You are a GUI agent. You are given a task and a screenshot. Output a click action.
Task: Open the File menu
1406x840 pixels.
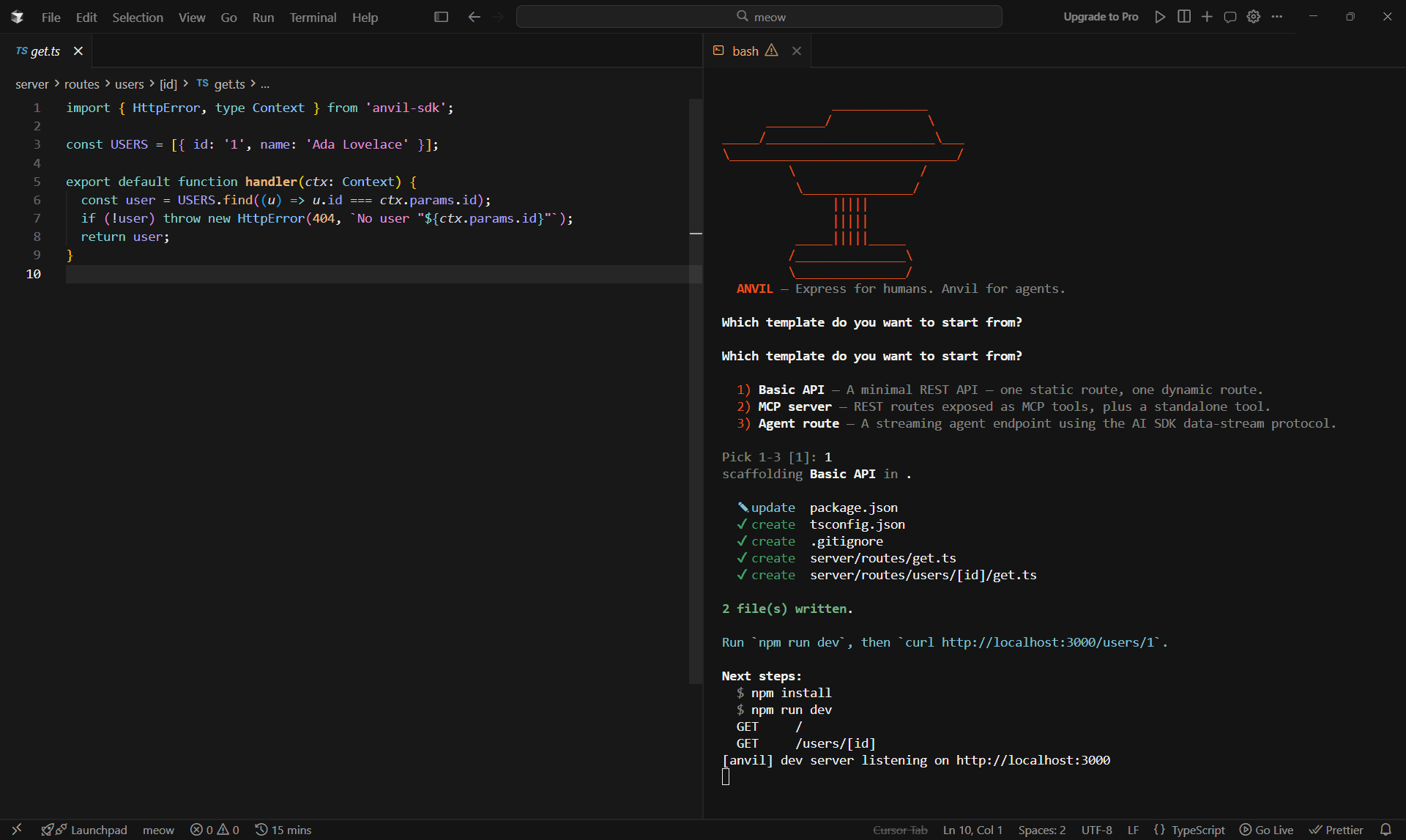point(51,17)
